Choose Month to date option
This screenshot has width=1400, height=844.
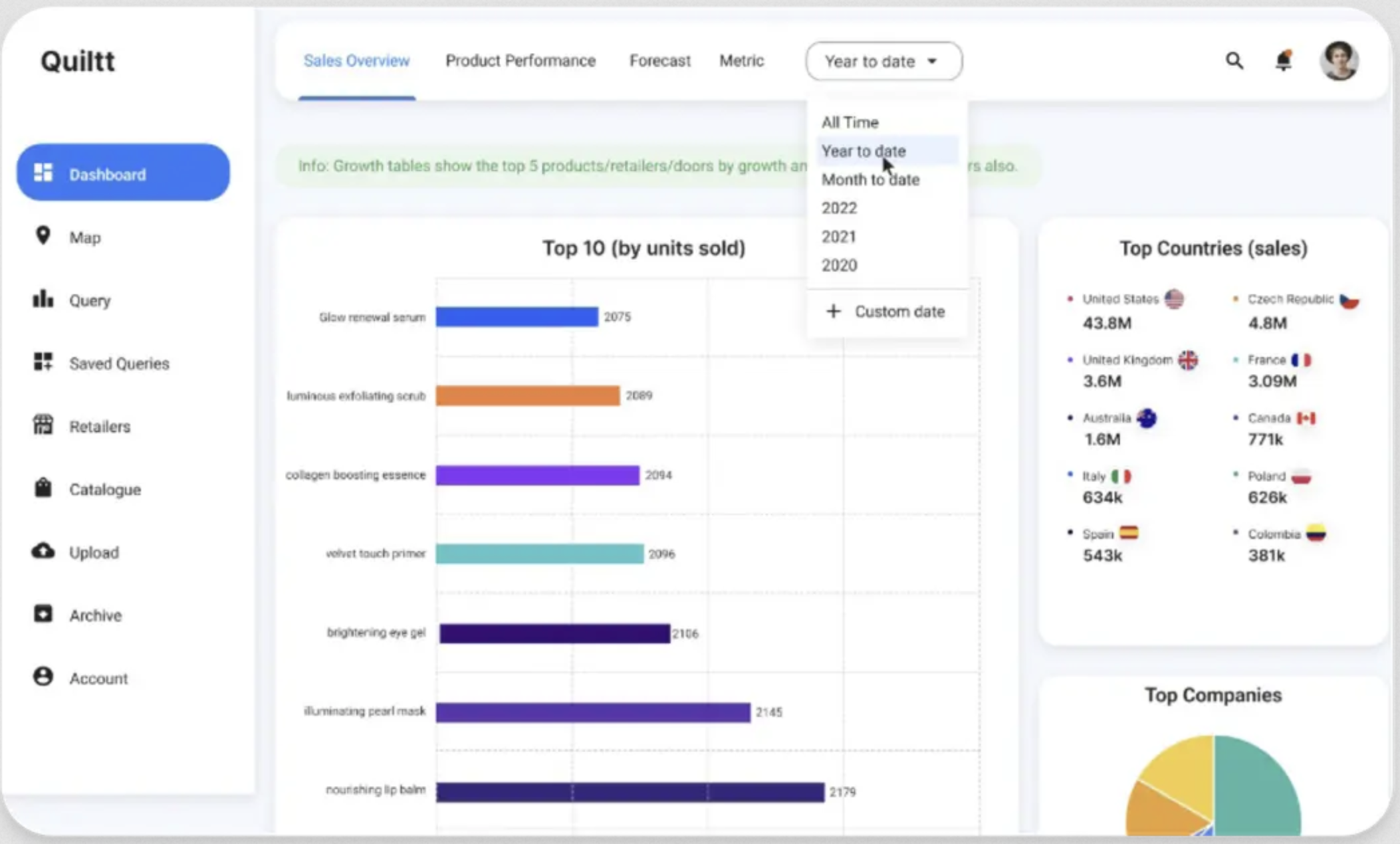pos(870,179)
